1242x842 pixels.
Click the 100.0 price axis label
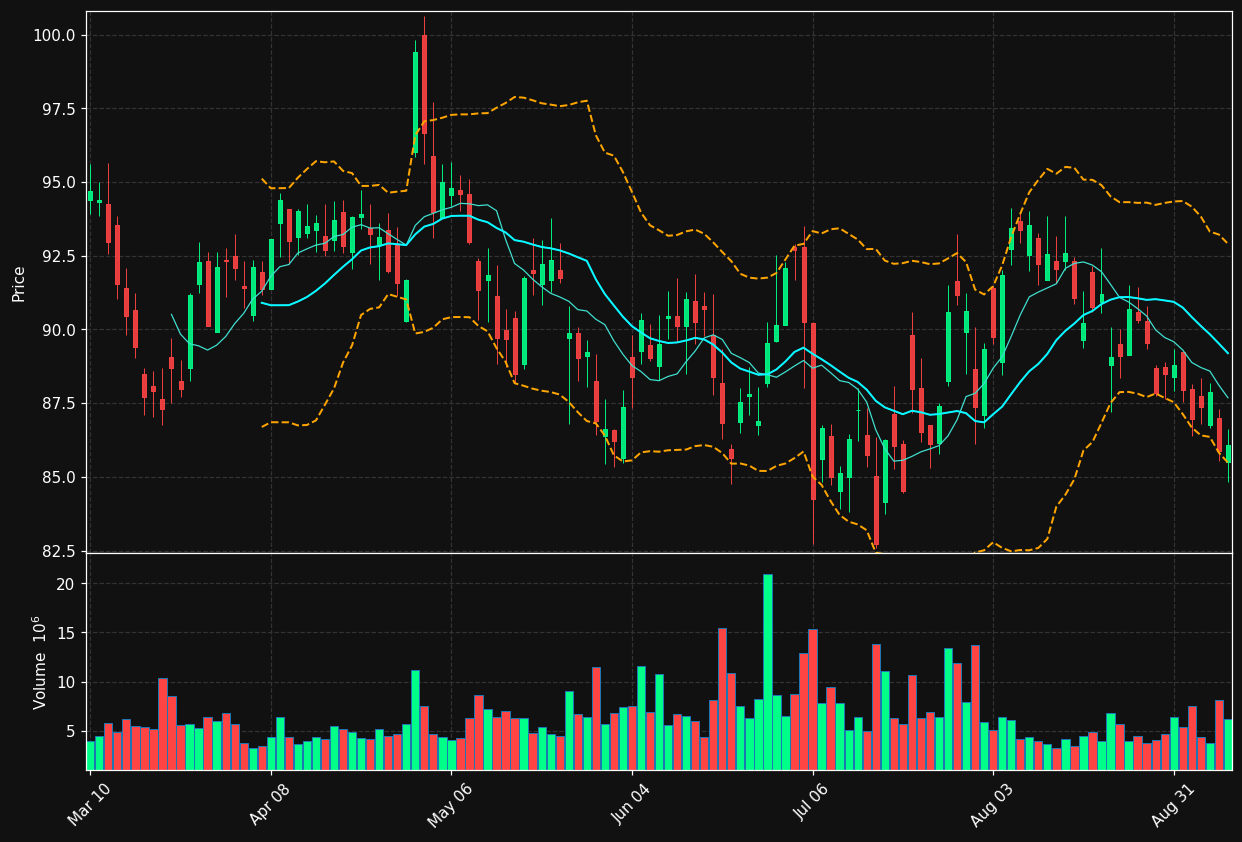55,35
